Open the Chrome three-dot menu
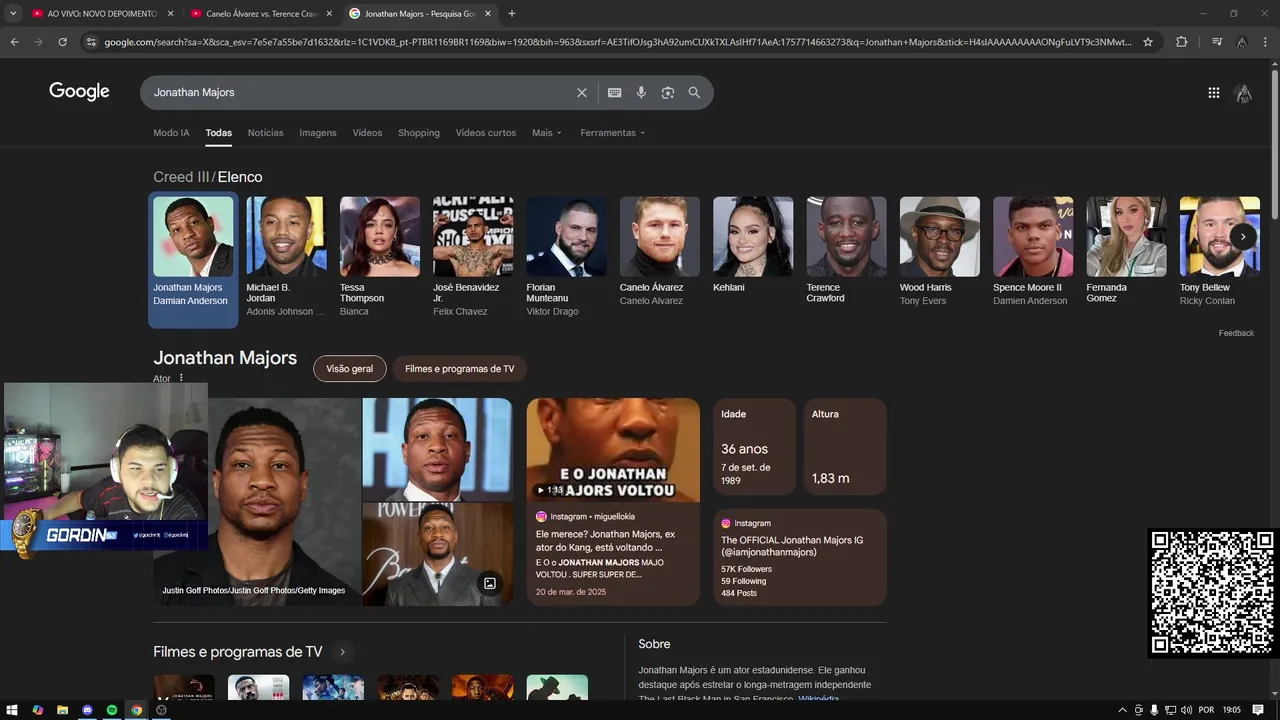 [x=1265, y=42]
